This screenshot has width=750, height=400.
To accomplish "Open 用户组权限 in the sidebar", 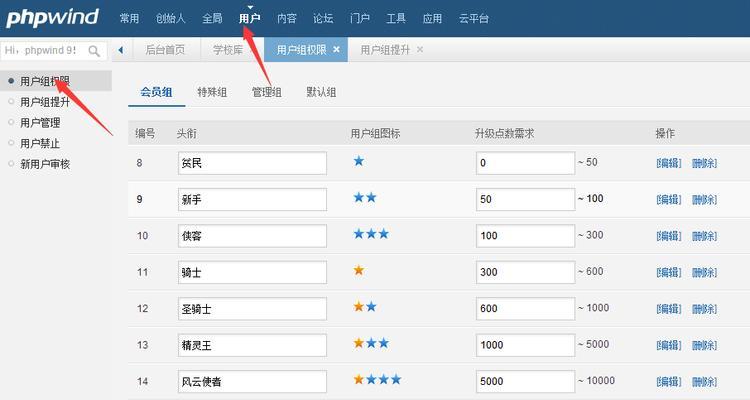I will pos(45,81).
